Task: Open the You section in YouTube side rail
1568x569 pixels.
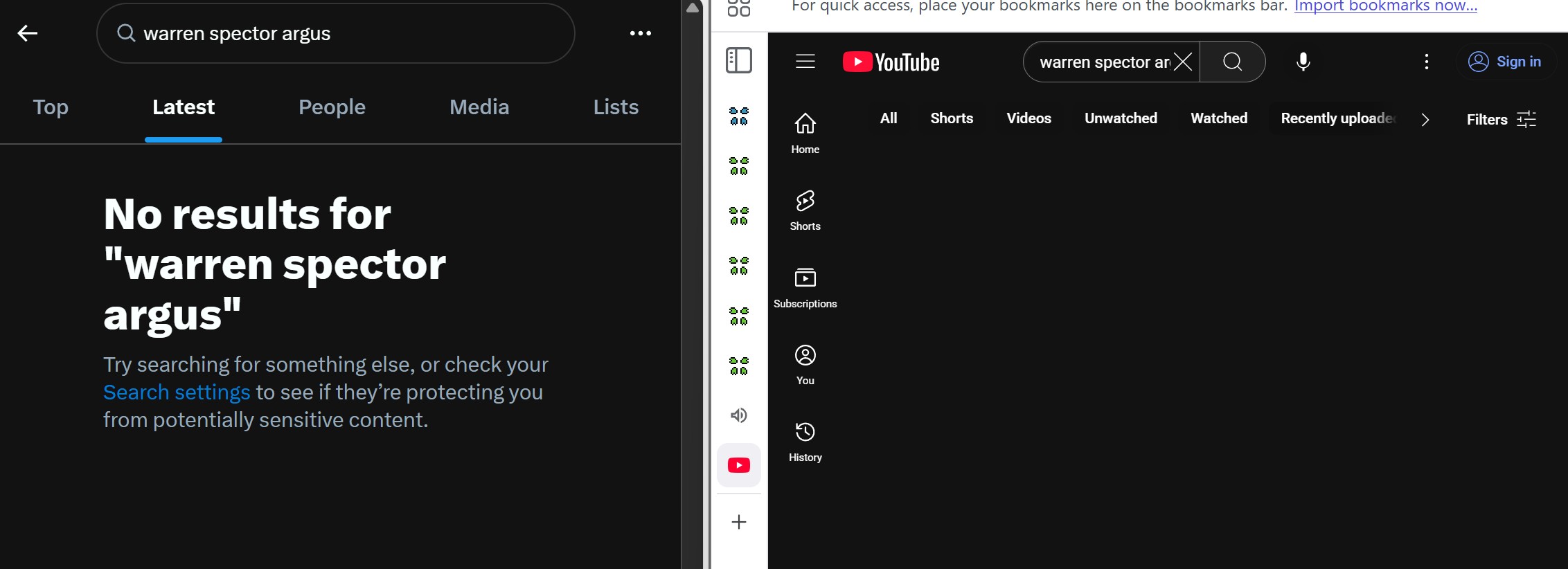Action: (x=805, y=365)
